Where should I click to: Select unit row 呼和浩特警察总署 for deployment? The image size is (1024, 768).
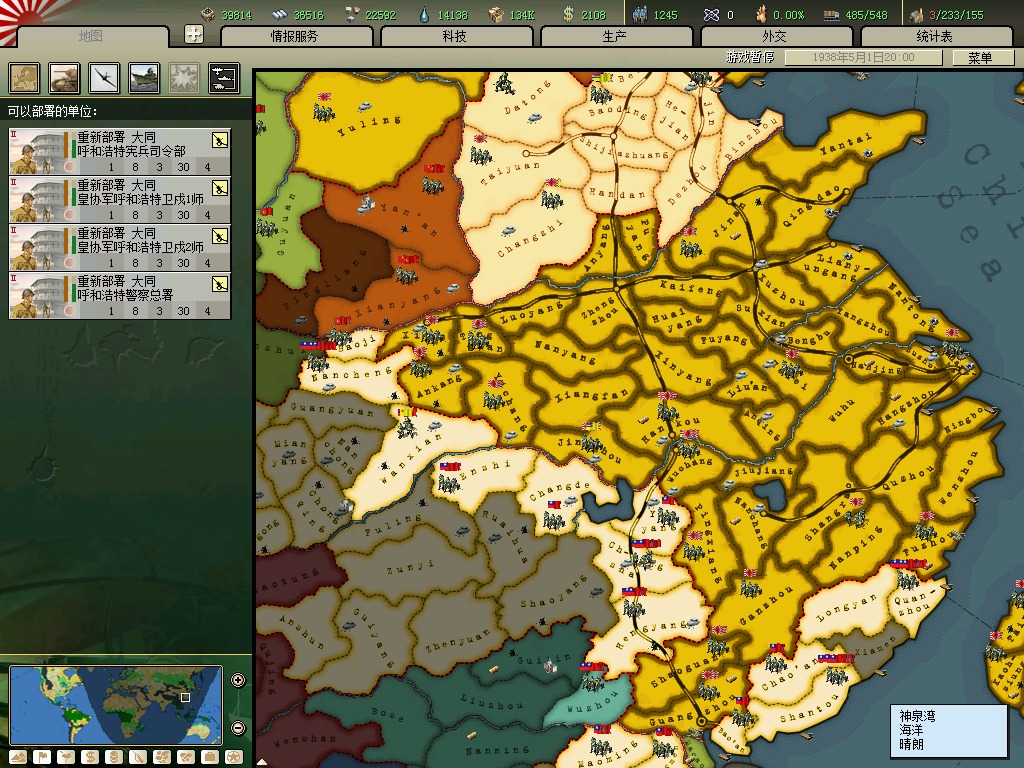click(120, 296)
